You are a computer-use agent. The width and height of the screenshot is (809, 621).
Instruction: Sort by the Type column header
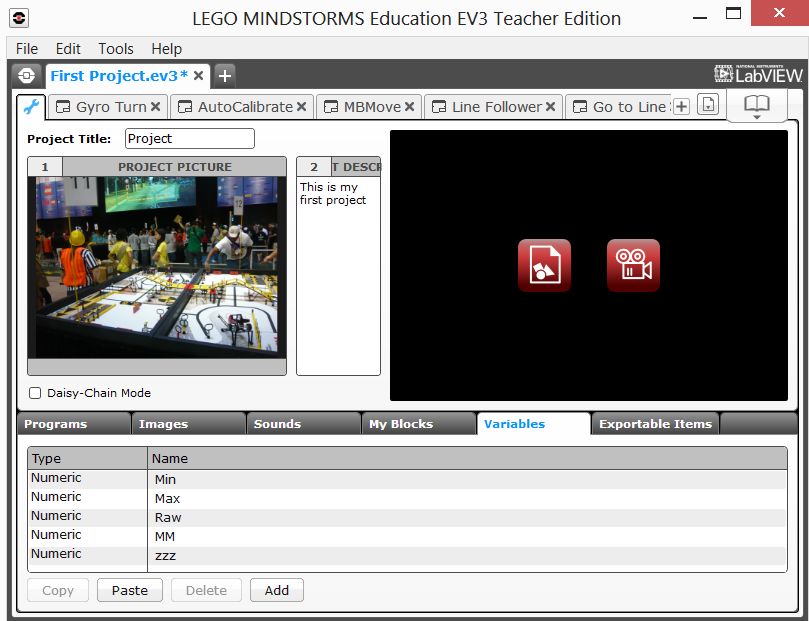pyautogui.click(x=88, y=459)
